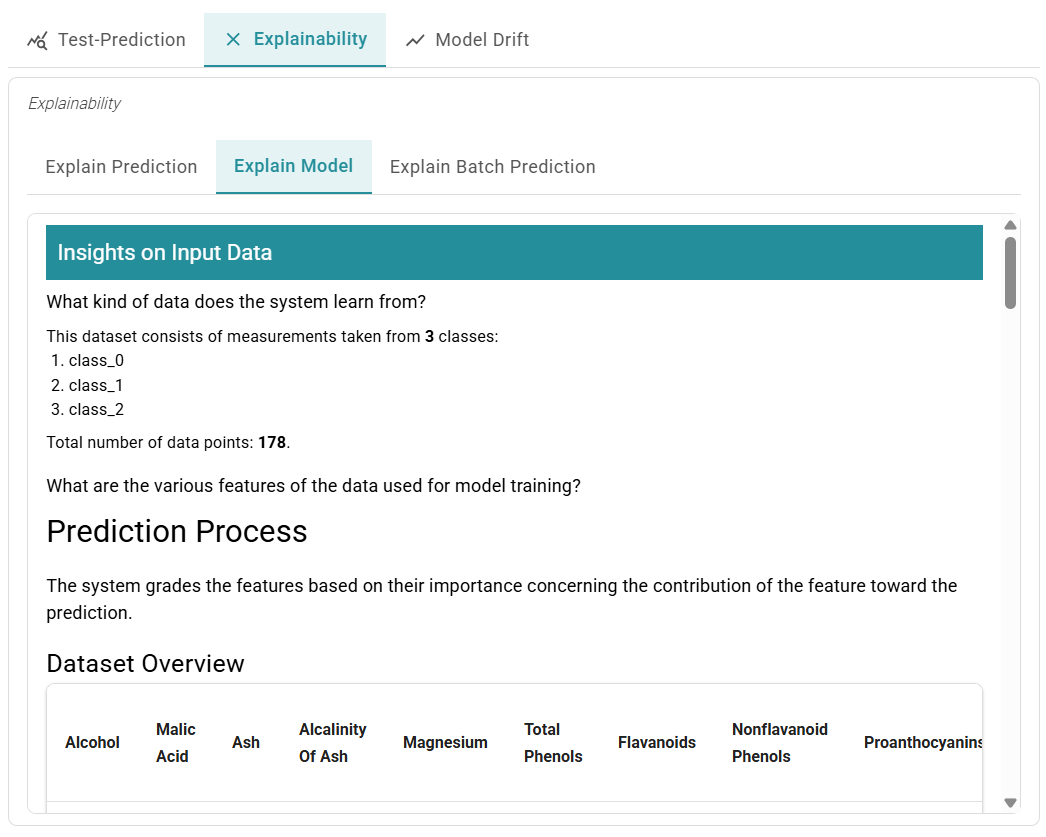The width and height of the screenshot is (1046, 837).
Task: Click the X icon on the Explainability tab
Action: point(233,39)
